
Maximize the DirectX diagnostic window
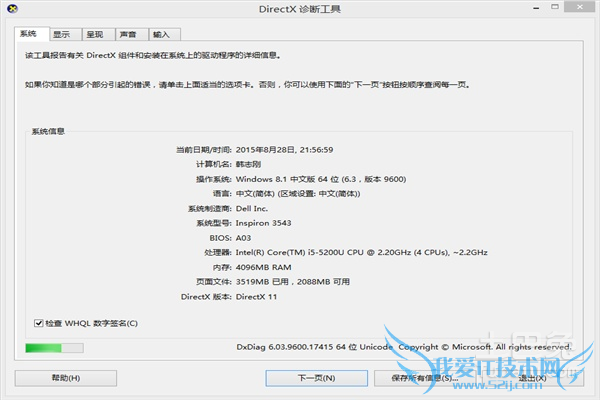[x=555, y=7]
